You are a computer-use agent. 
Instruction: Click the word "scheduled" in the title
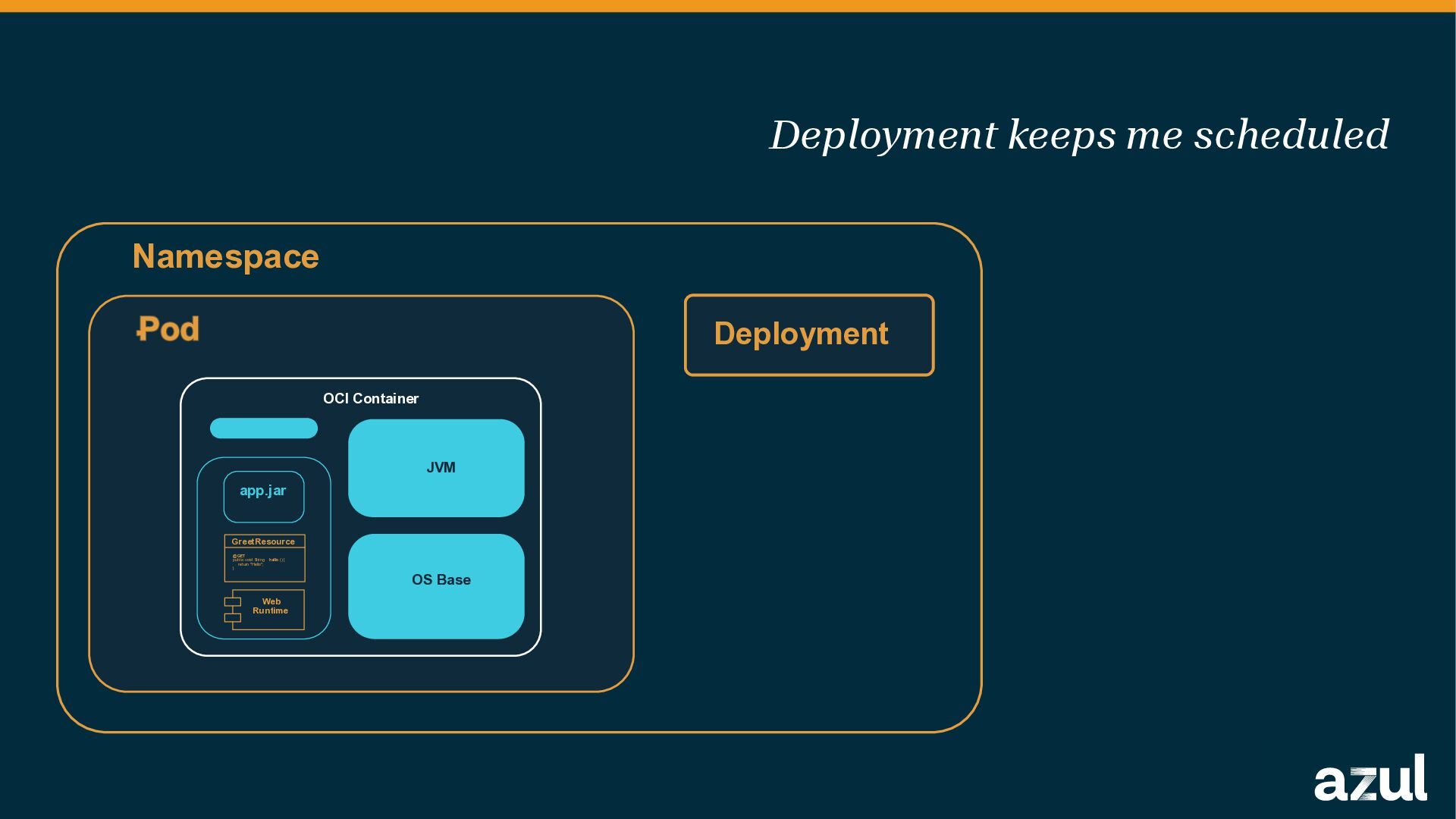point(1291,135)
